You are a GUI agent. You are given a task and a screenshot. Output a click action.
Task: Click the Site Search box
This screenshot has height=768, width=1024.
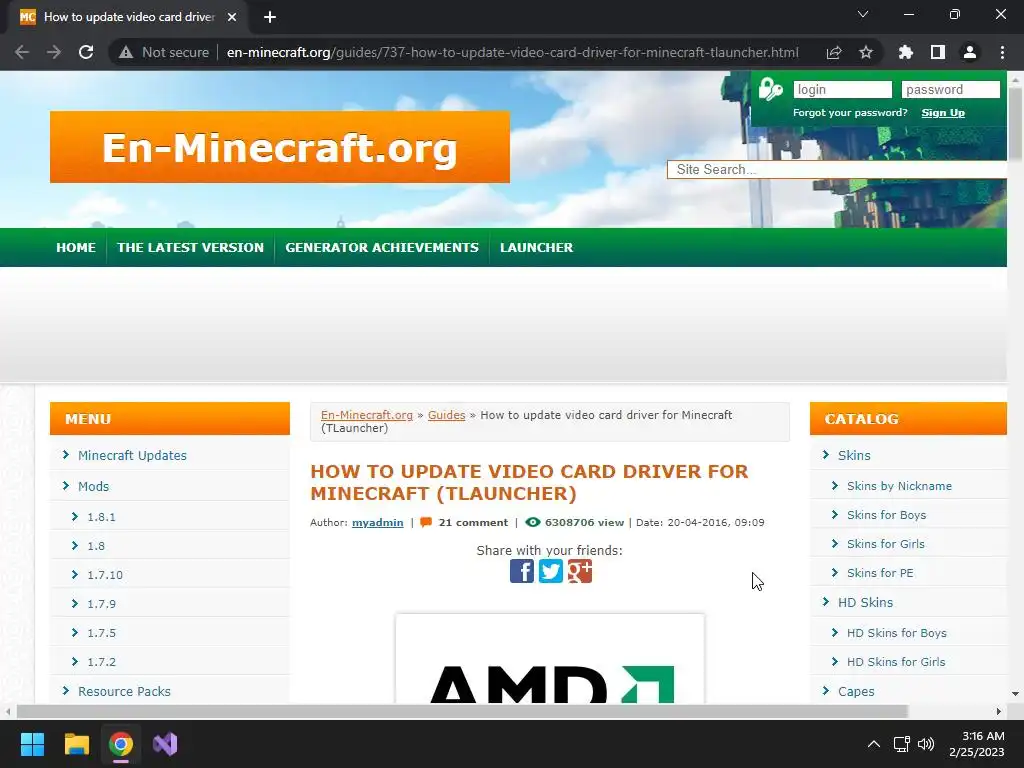[837, 170]
